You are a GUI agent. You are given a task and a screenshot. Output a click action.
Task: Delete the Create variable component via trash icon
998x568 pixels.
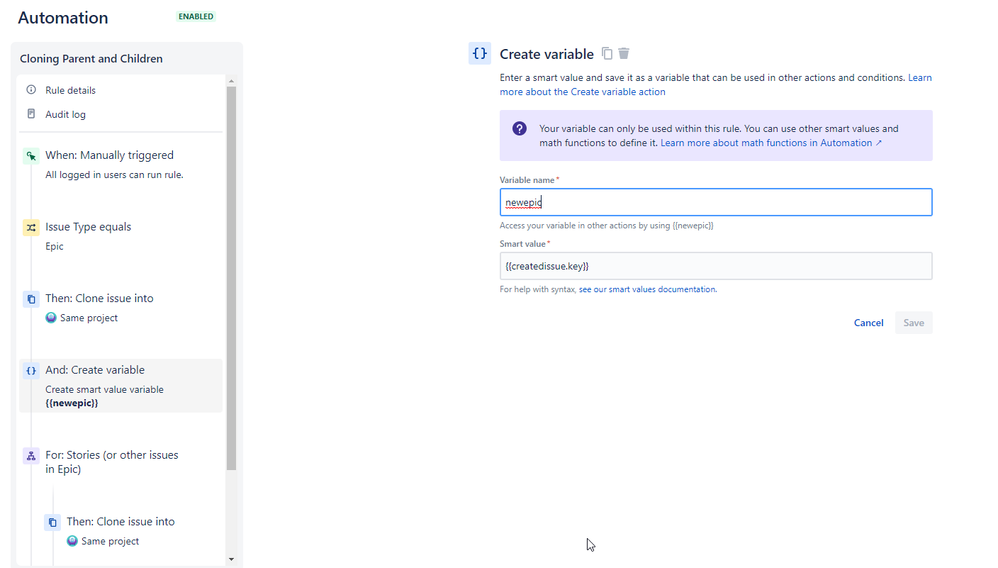[x=624, y=53]
